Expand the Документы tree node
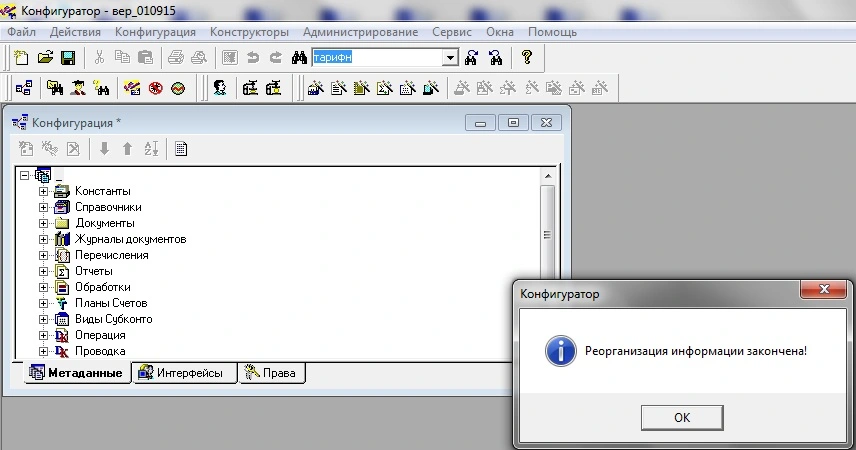The height and width of the screenshot is (450, 856). (43, 223)
